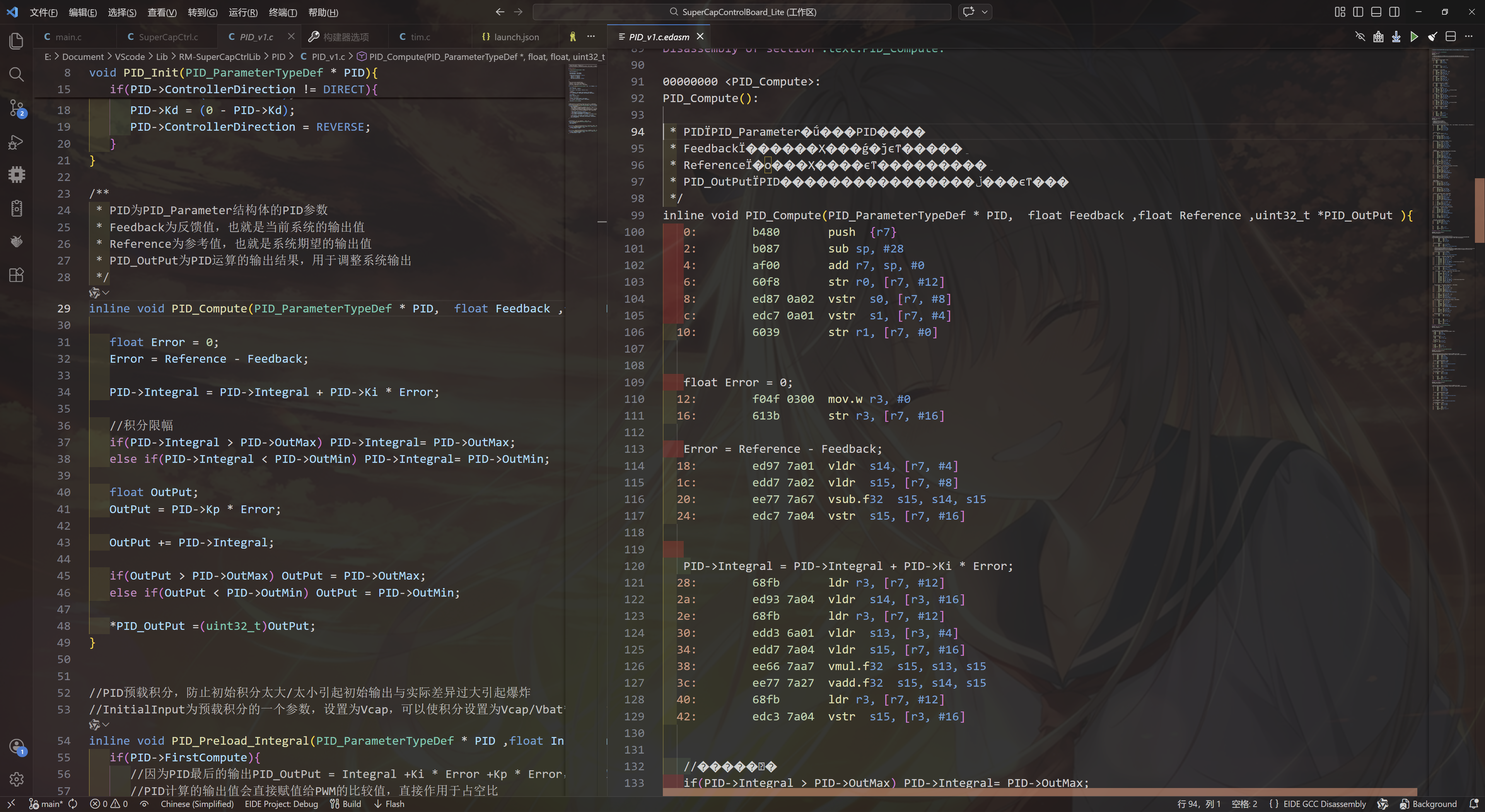Click PID_v1.c in breadcrumb path

[328, 56]
